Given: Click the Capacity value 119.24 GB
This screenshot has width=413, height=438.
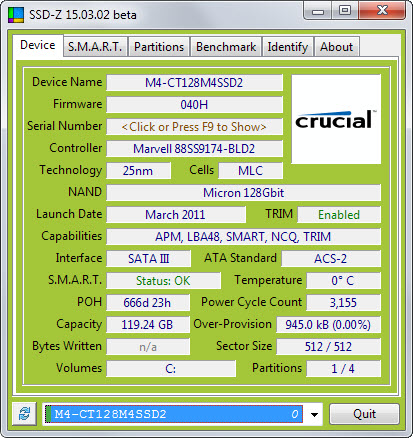Looking at the screenshot, I should [148, 325].
